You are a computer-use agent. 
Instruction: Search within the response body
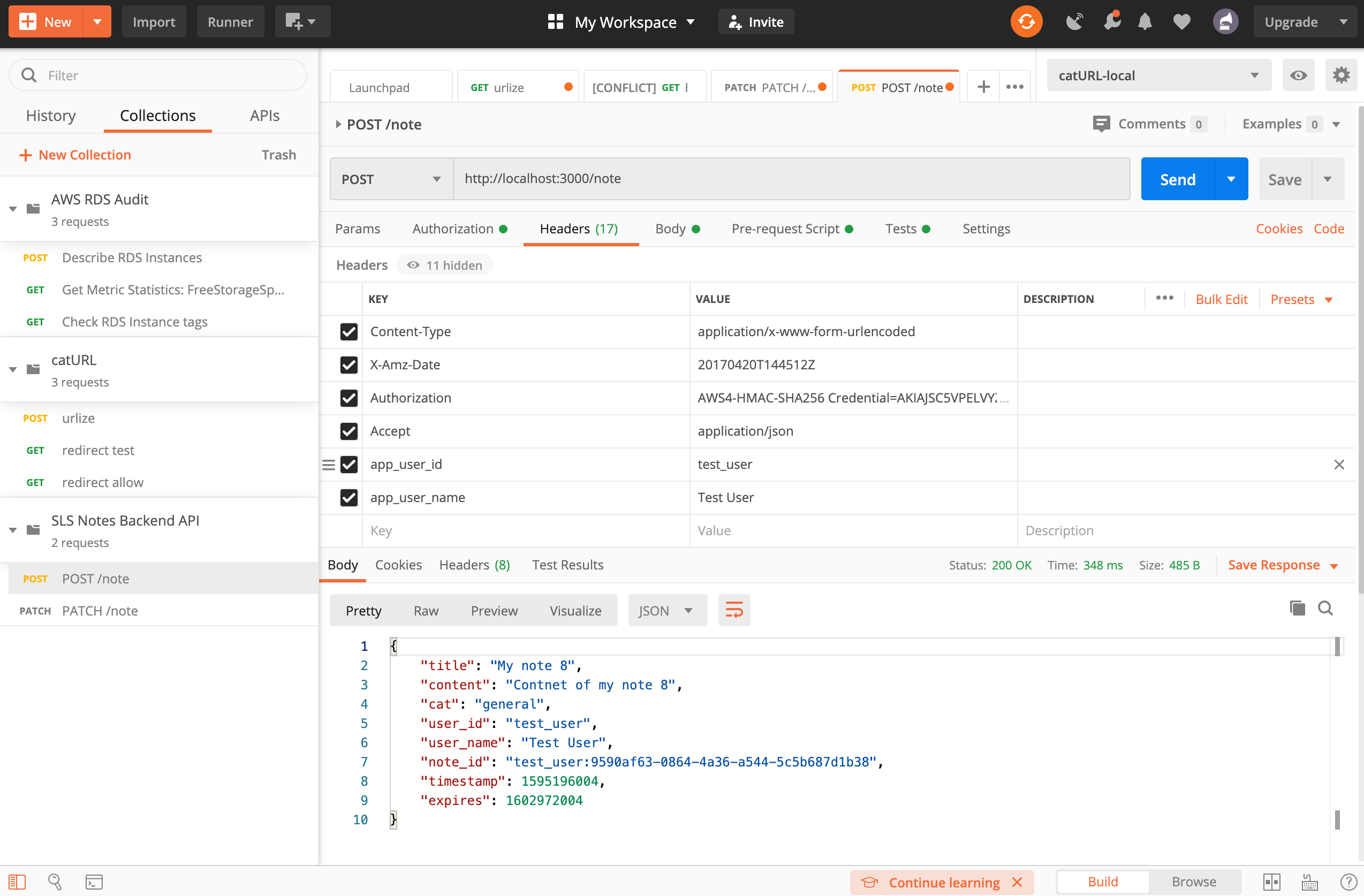click(1325, 608)
